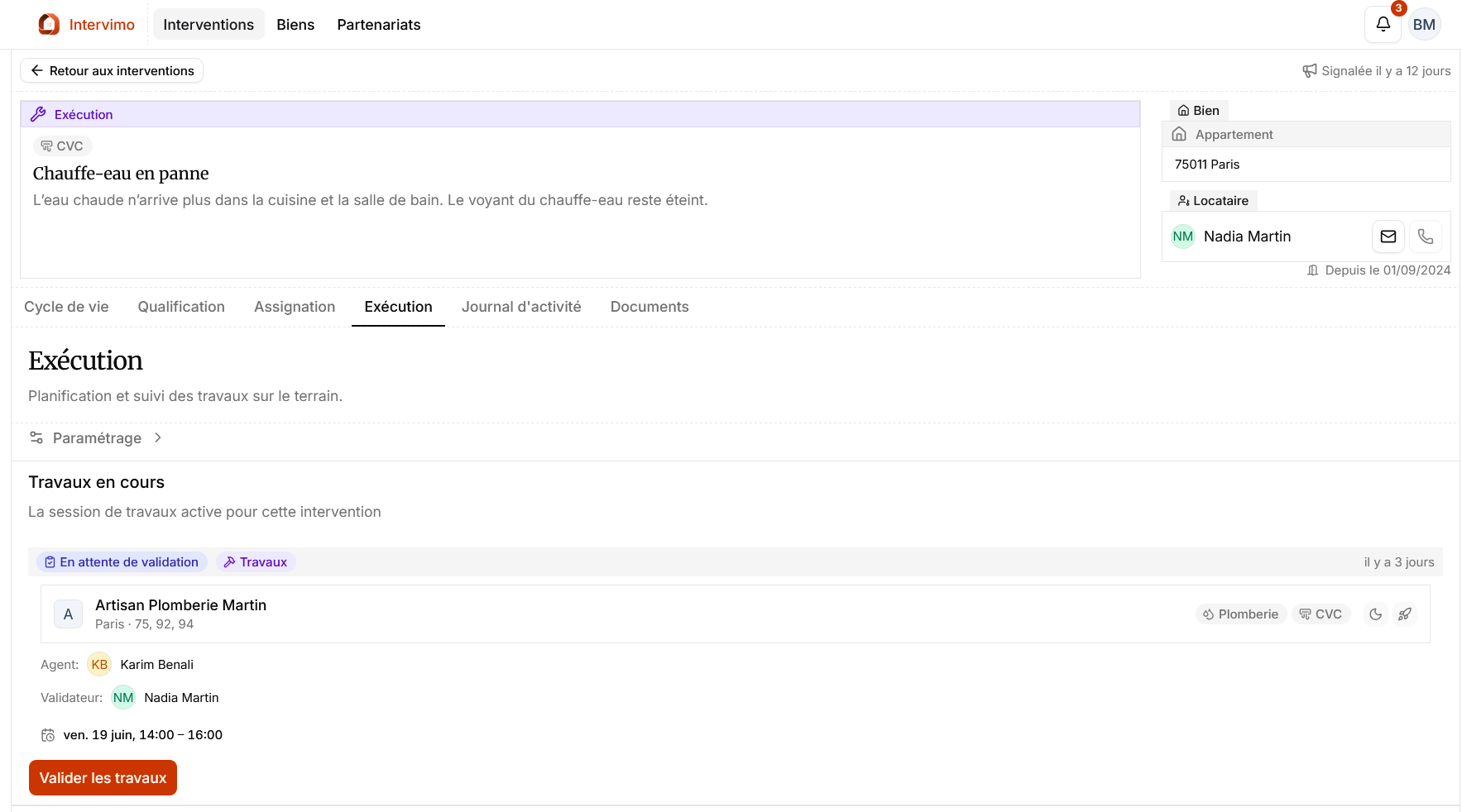Click Retour aux interventions button
1462x812 pixels.
[x=112, y=71]
